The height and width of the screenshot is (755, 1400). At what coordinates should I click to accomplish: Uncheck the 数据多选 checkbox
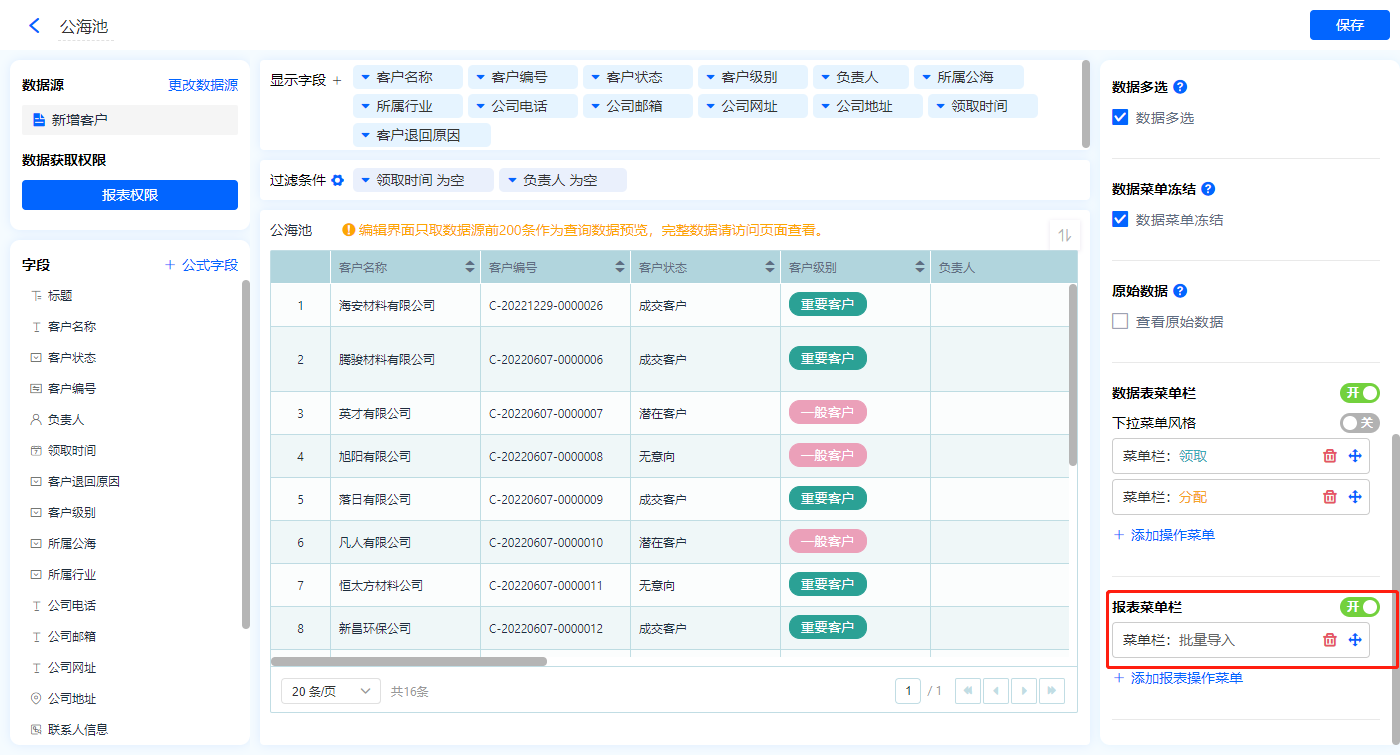[x=1121, y=118]
